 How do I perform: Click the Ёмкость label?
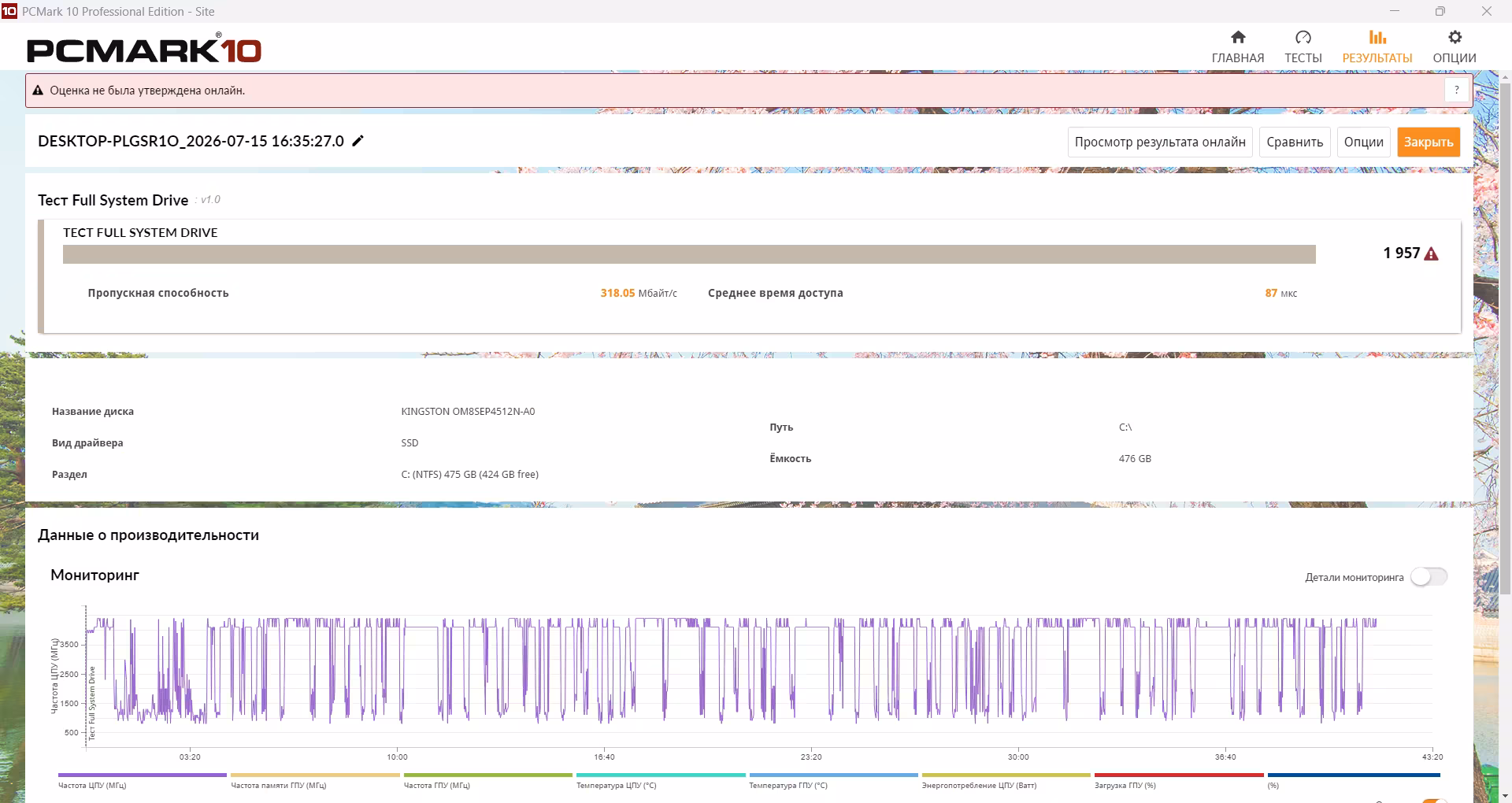pos(791,459)
